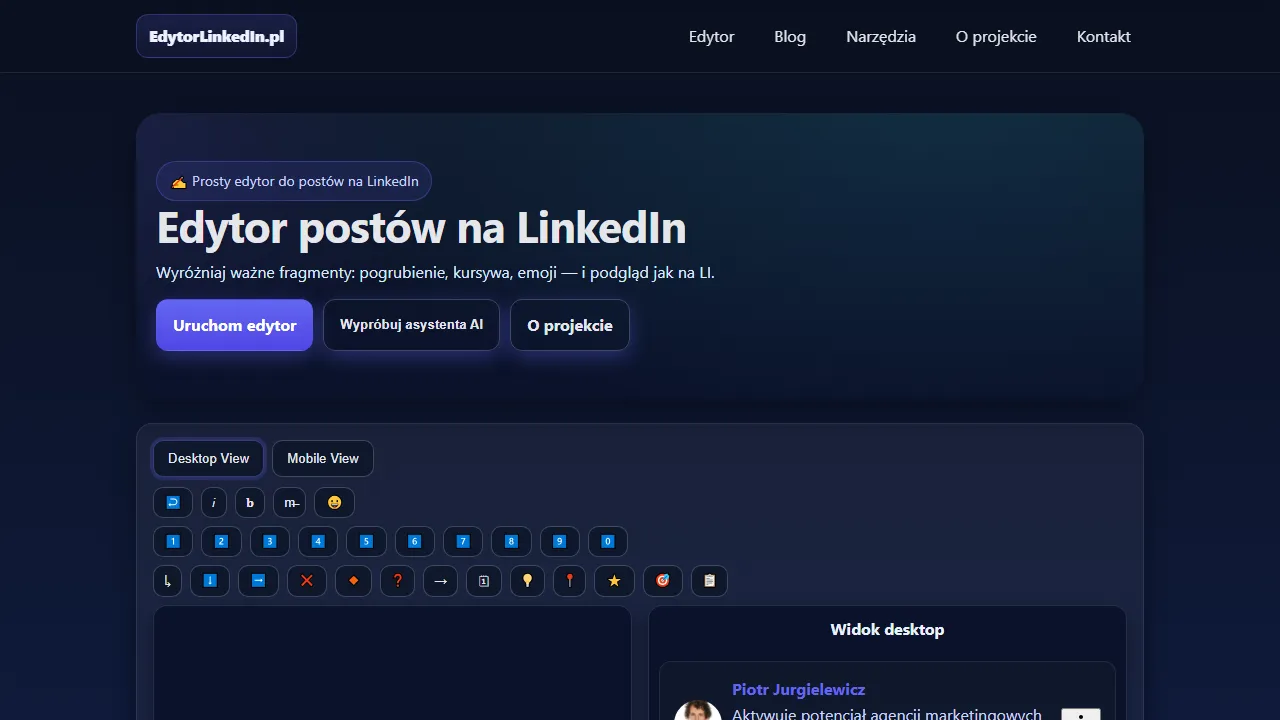Insert the orange diamond emoji
The image size is (1280, 720).
(x=353, y=581)
